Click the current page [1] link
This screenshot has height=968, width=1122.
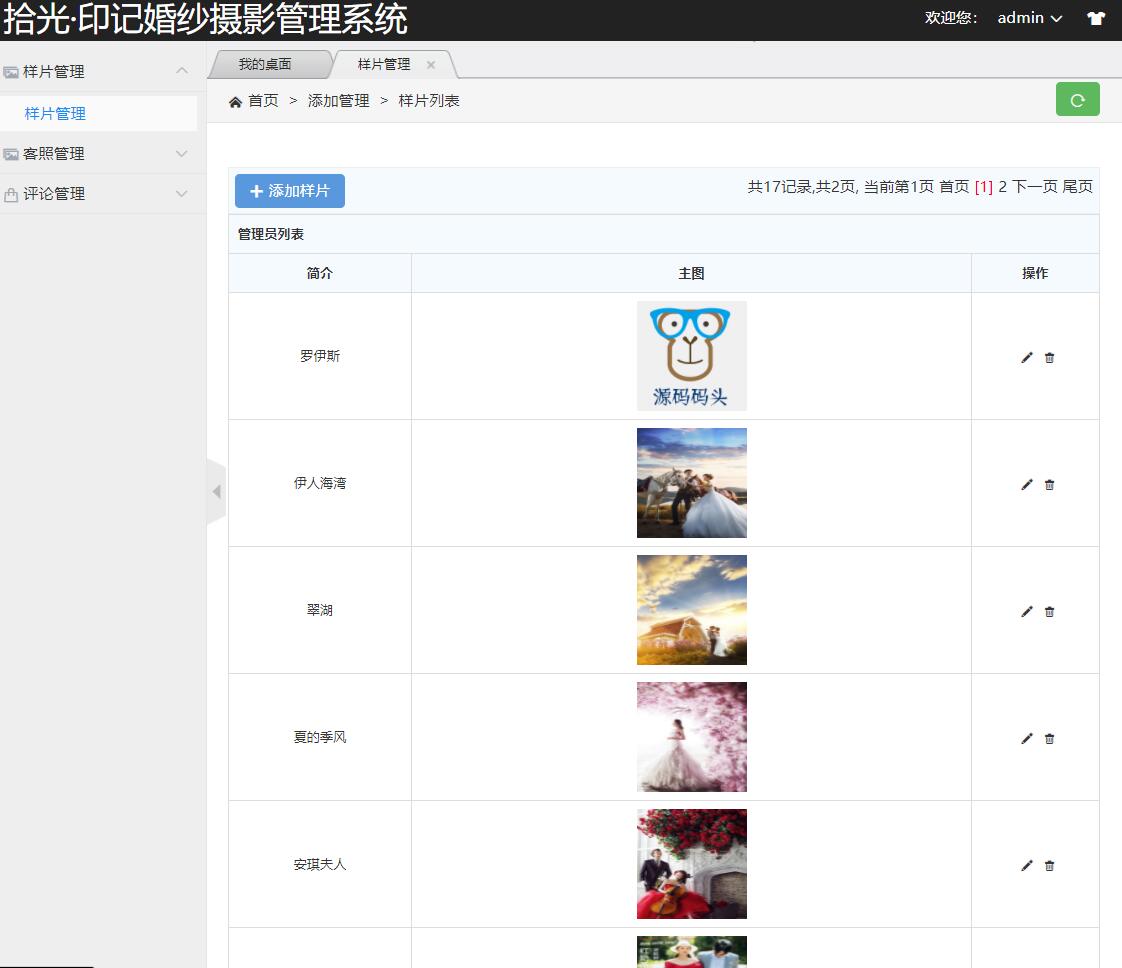[x=984, y=187]
